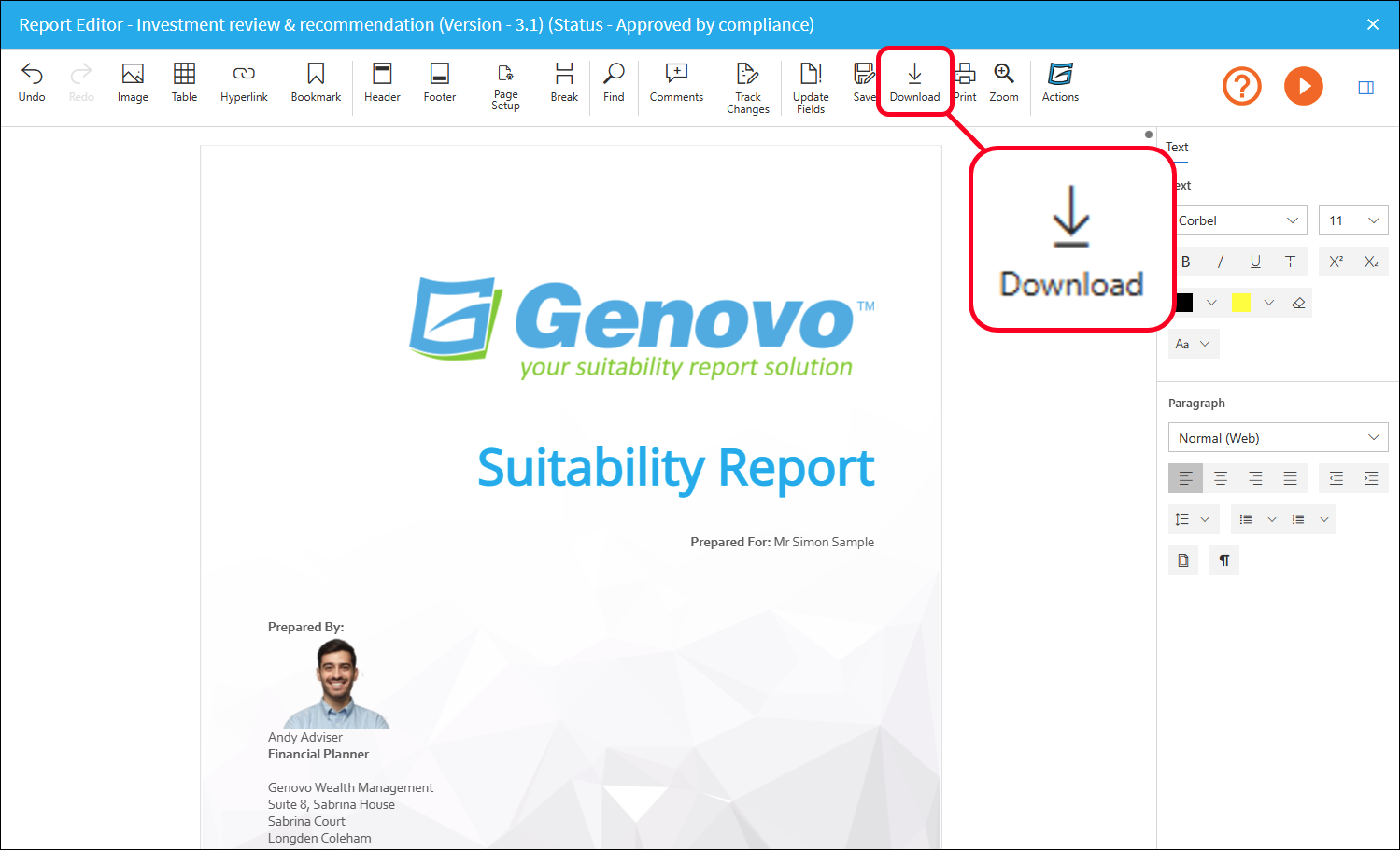Click the 'Prepared For: Mr Simon Sample' line
Viewport: 1400px width, 850px height.
[x=783, y=542]
